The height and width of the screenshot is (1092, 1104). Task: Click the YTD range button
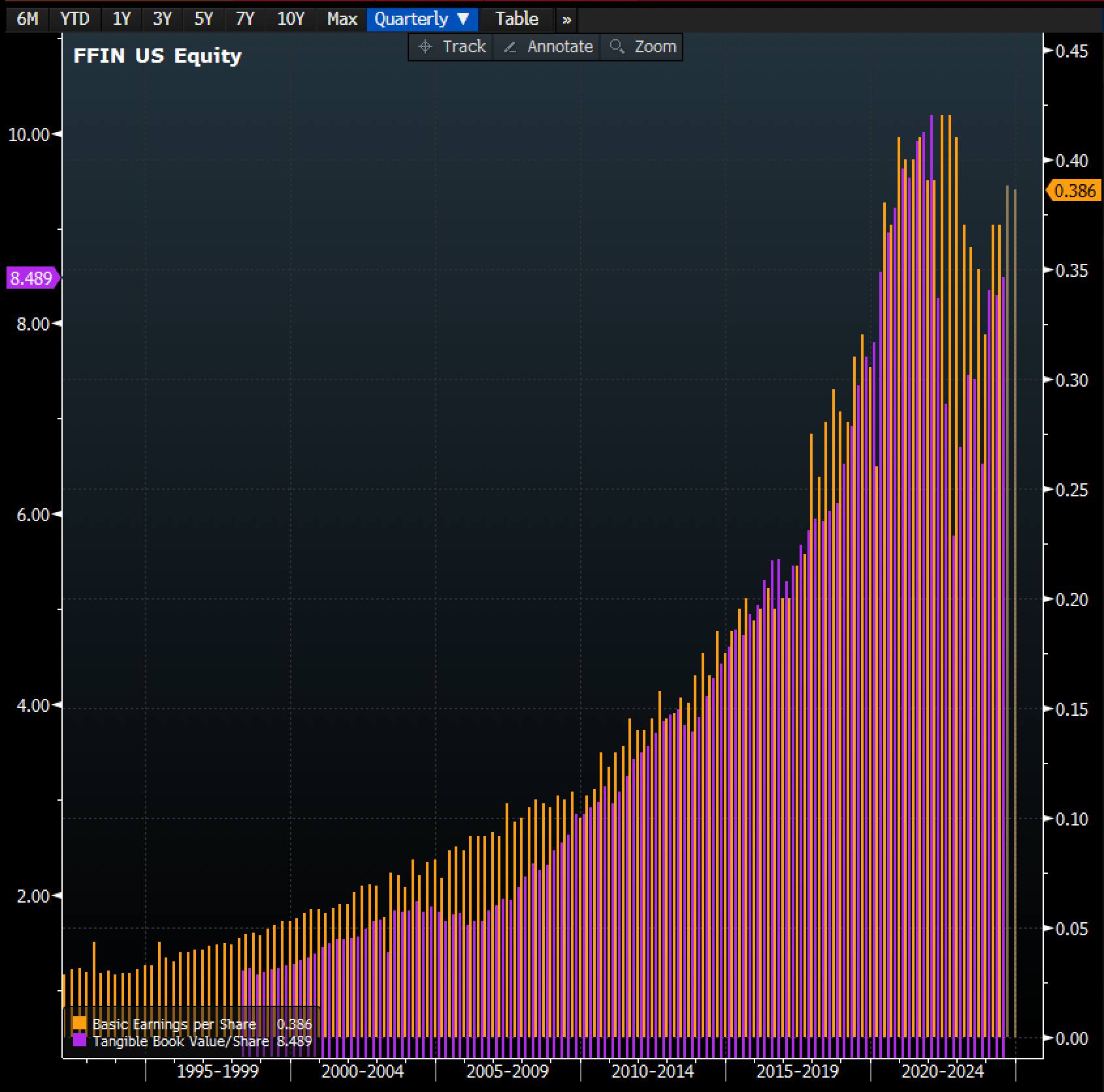(74, 19)
